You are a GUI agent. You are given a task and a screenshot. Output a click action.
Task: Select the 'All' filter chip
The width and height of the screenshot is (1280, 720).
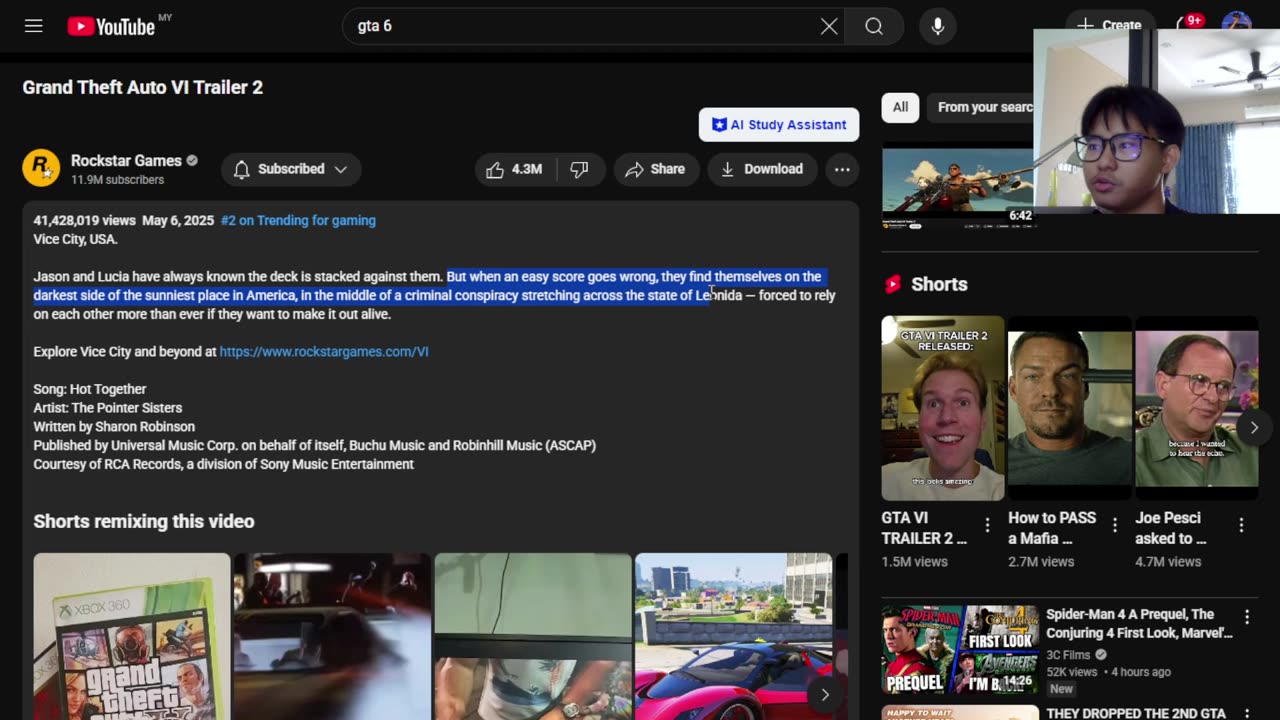(900, 107)
